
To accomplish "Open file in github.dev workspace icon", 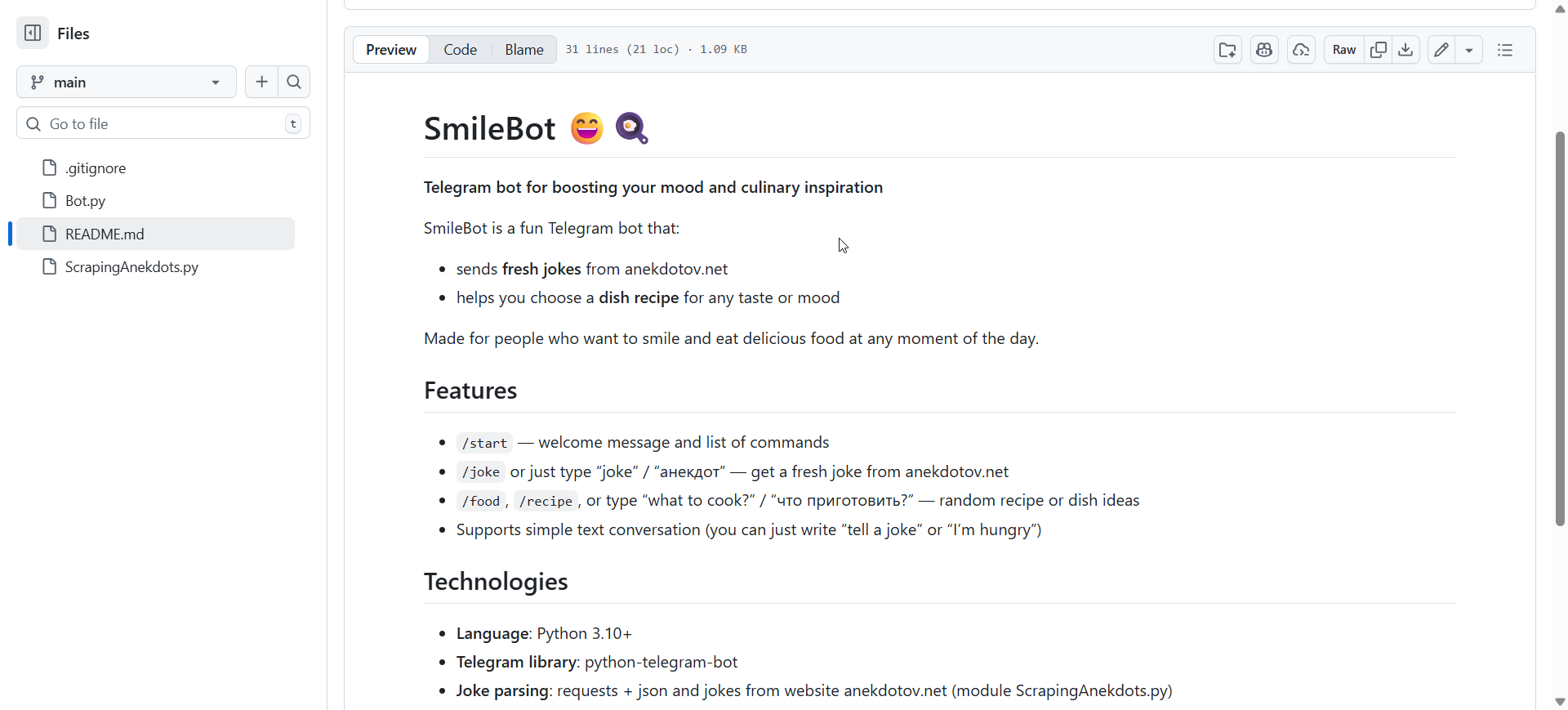I will coord(1227,51).
